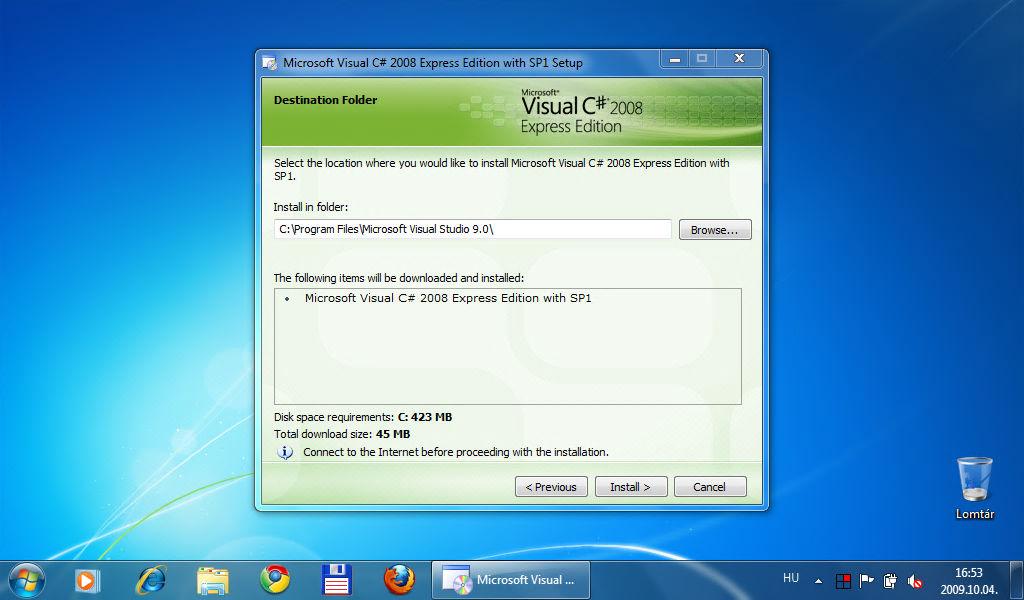Open the Lomtár recycle bin icon
The height and width of the screenshot is (600, 1024).
point(975,488)
